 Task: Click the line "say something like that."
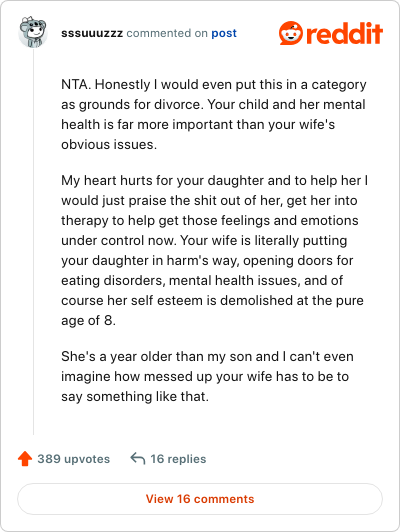pyautogui.click(x=135, y=396)
